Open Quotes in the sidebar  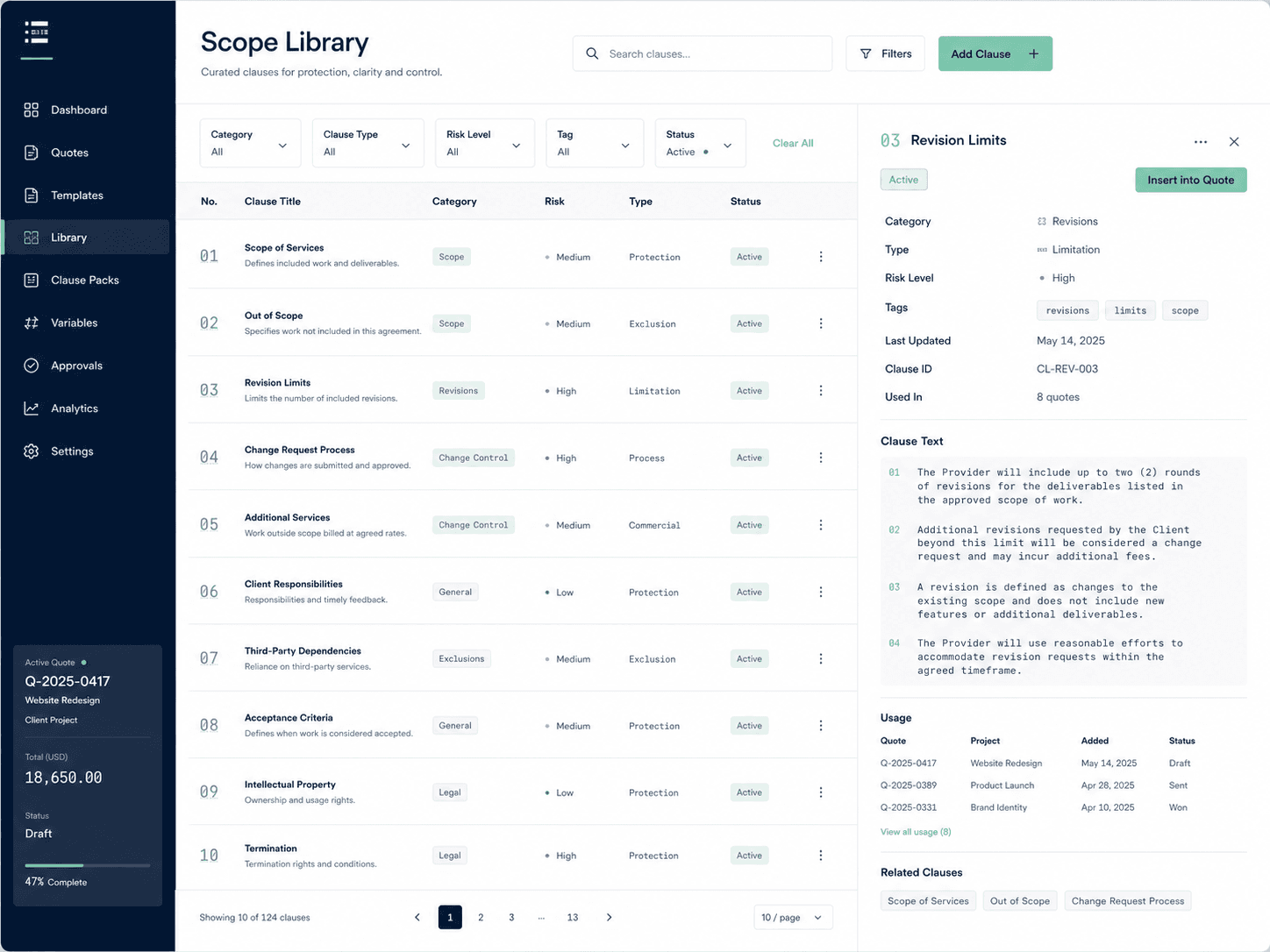point(86,153)
